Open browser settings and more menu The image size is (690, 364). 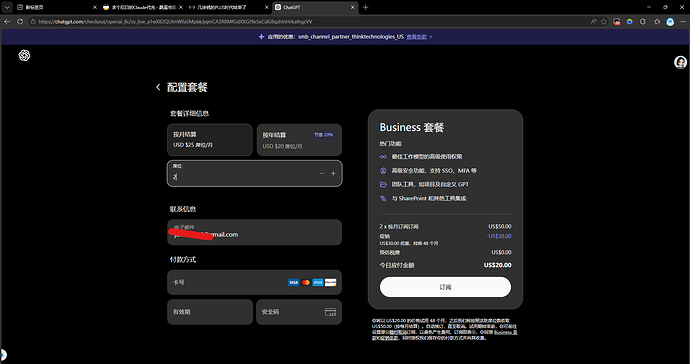pyautogui.click(x=682, y=21)
